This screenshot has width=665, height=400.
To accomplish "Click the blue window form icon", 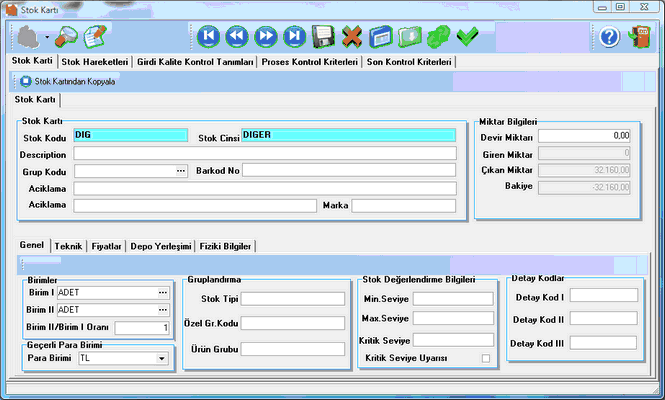I will [380, 37].
